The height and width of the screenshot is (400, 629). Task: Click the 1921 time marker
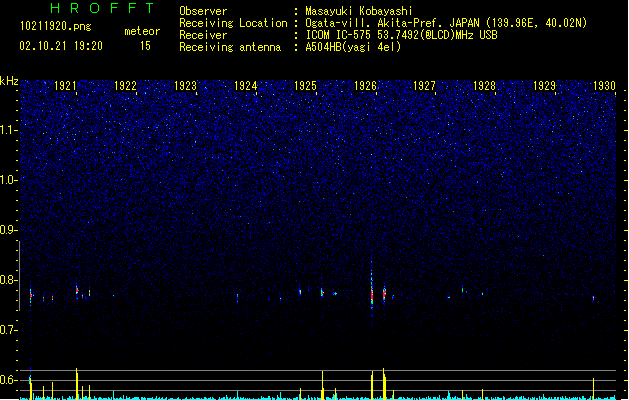(65, 86)
